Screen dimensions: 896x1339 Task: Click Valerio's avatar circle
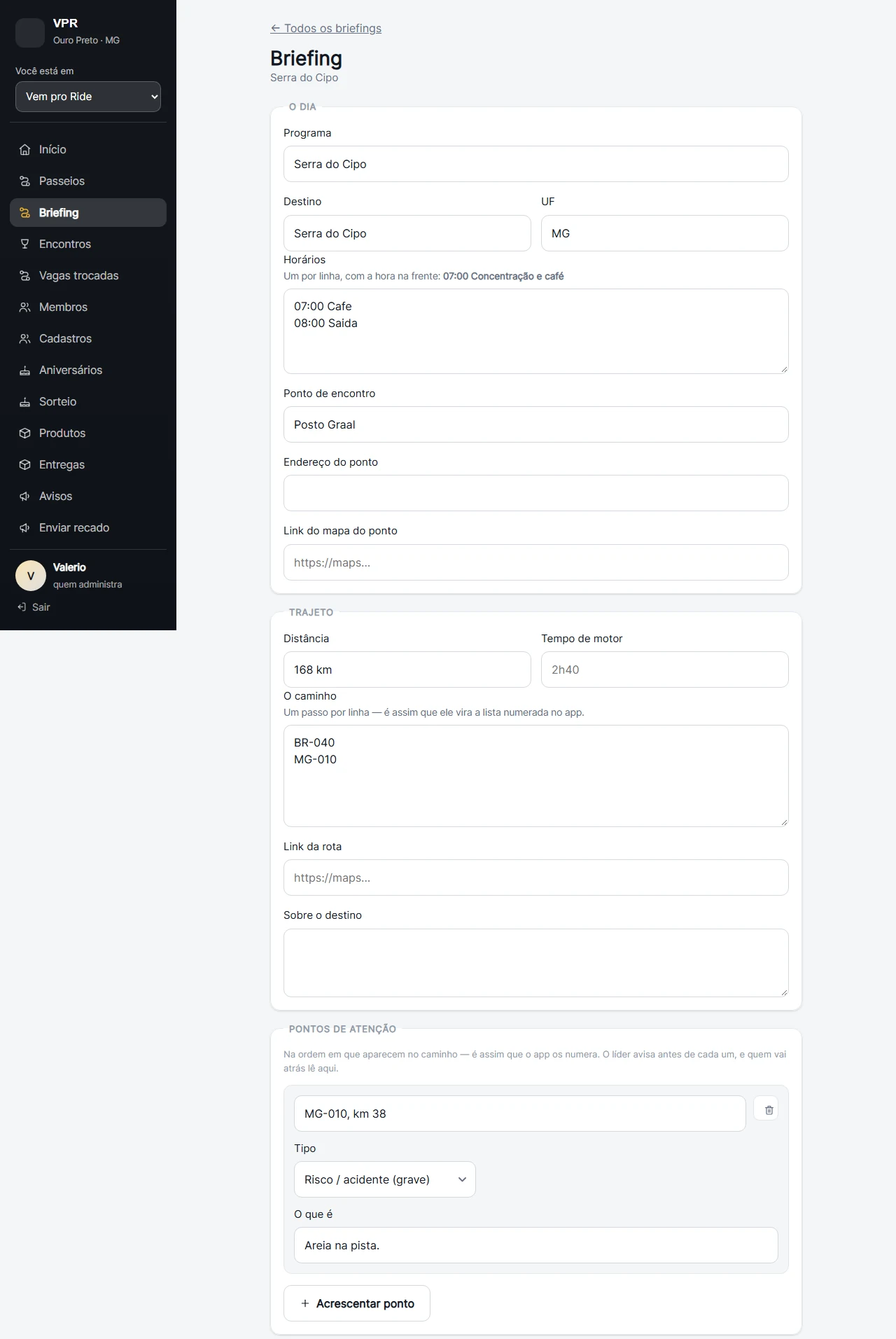pos(31,576)
